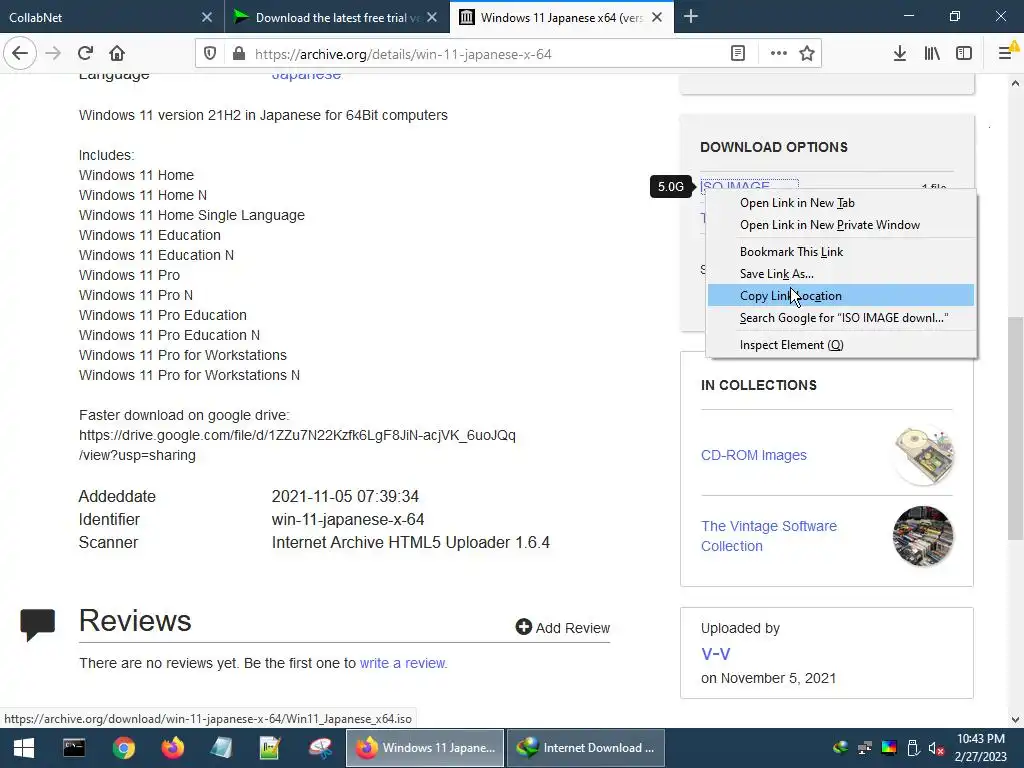
Task: Close the CollabNet tab
Action: [207, 18]
